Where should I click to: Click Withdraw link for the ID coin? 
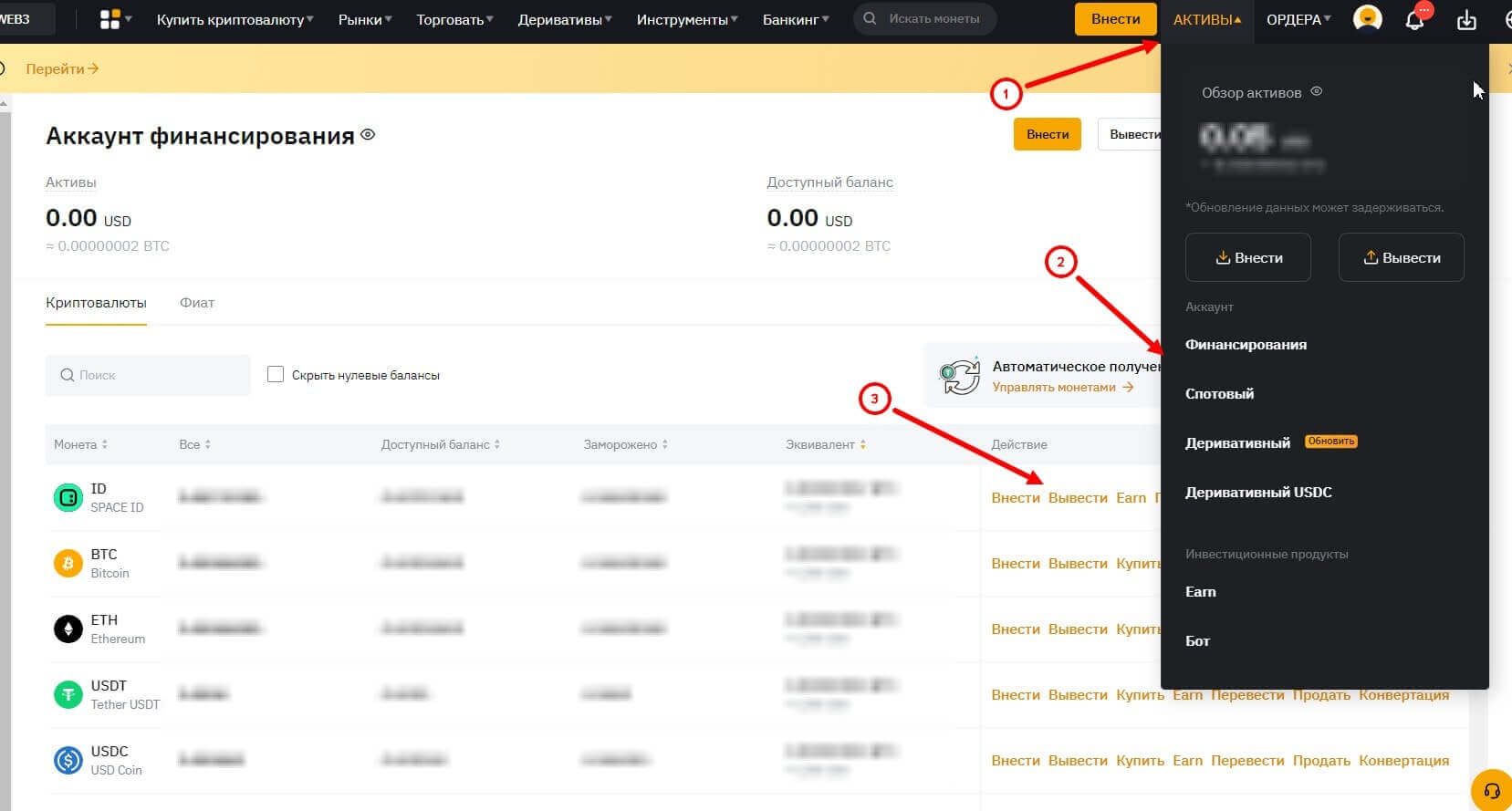click(1077, 498)
